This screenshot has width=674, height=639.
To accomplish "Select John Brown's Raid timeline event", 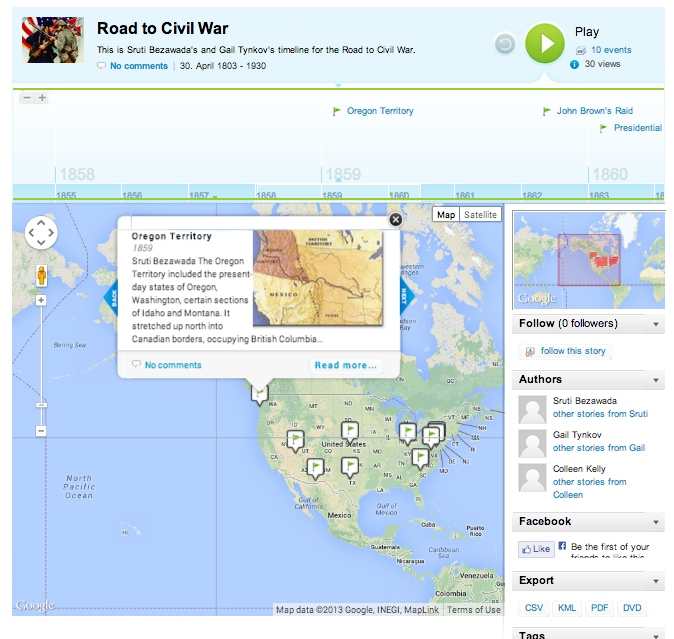I will pyautogui.click(x=594, y=111).
